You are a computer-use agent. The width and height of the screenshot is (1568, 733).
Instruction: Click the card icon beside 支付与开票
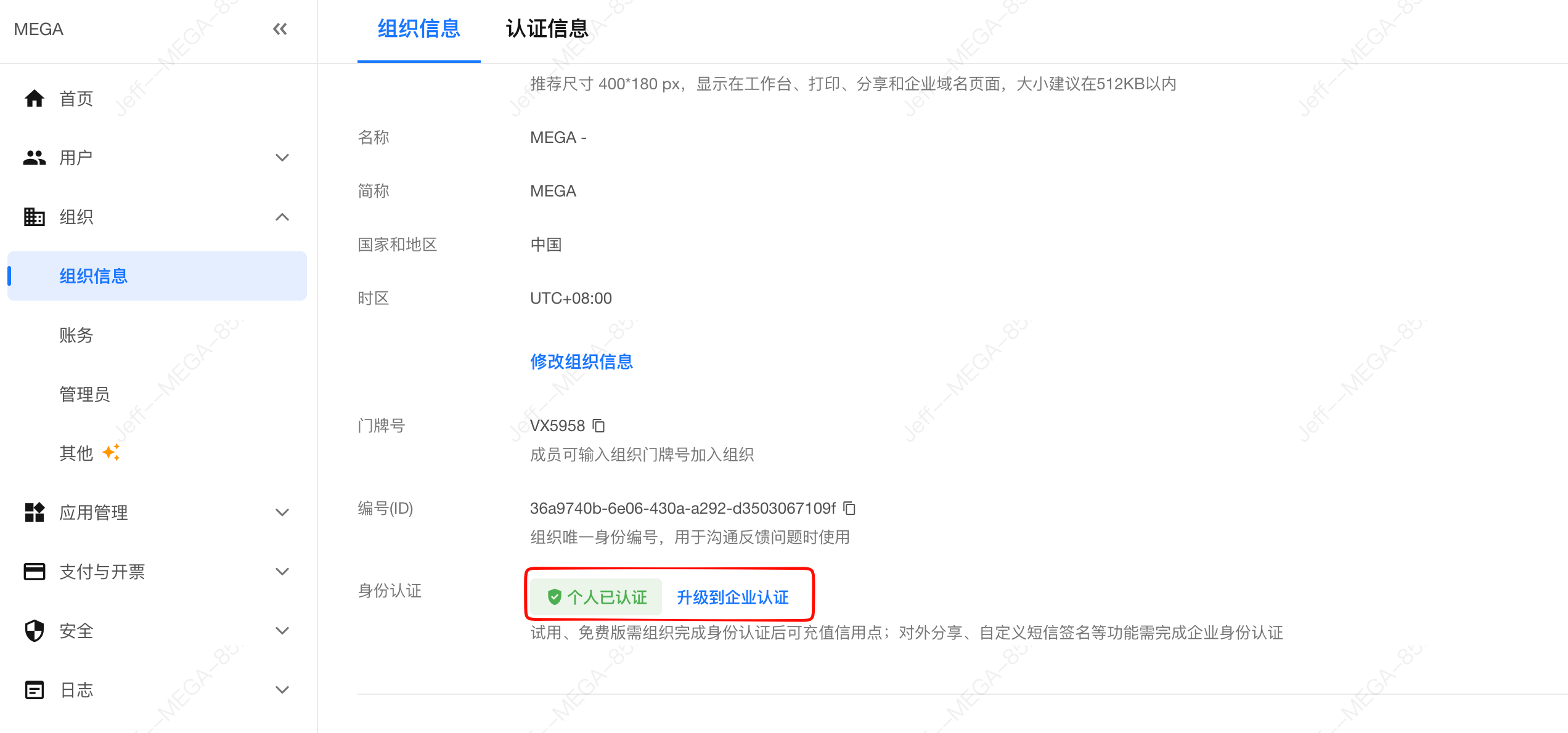[35, 572]
